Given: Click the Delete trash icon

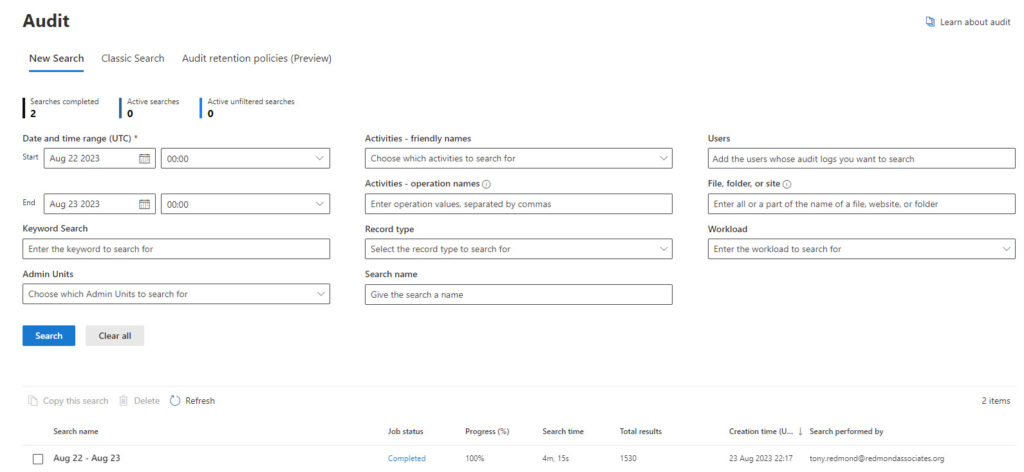Looking at the screenshot, I should (x=123, y=401).
